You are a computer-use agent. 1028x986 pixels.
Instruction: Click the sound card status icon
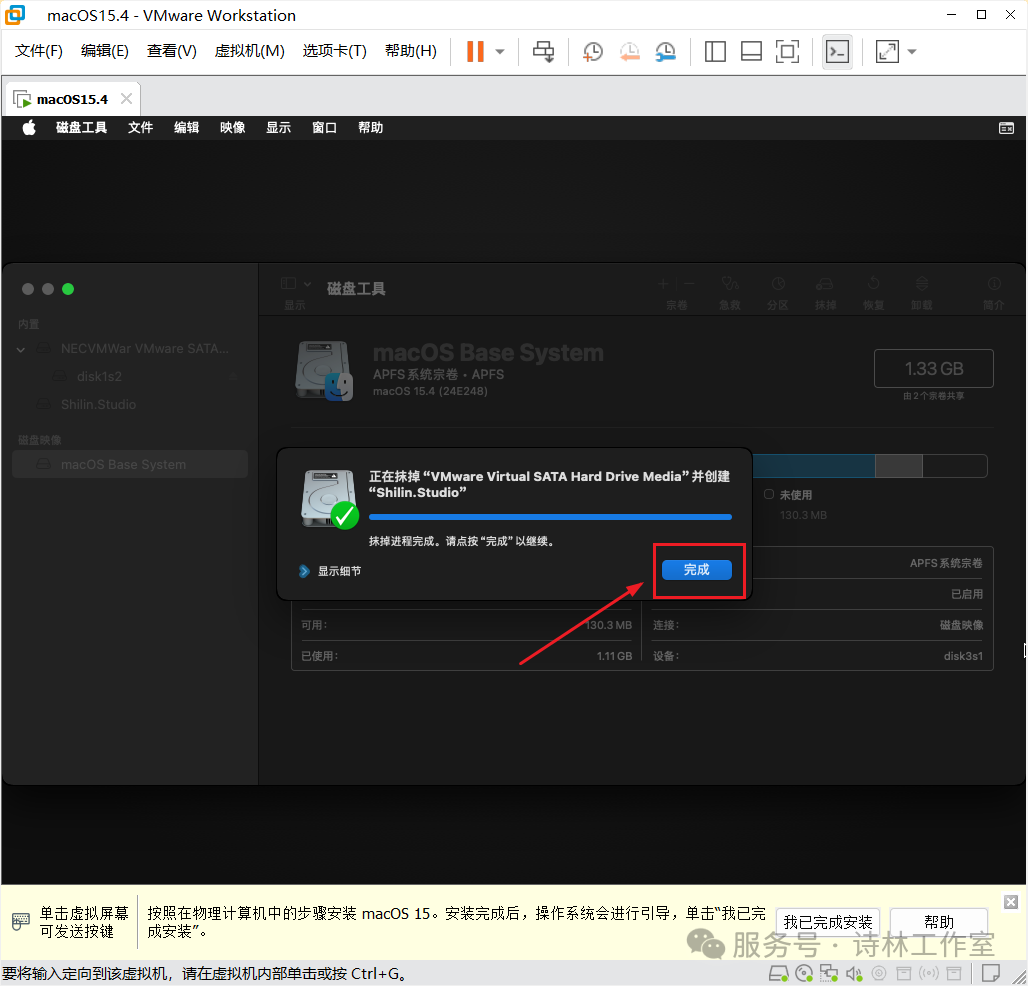(854, 974)
